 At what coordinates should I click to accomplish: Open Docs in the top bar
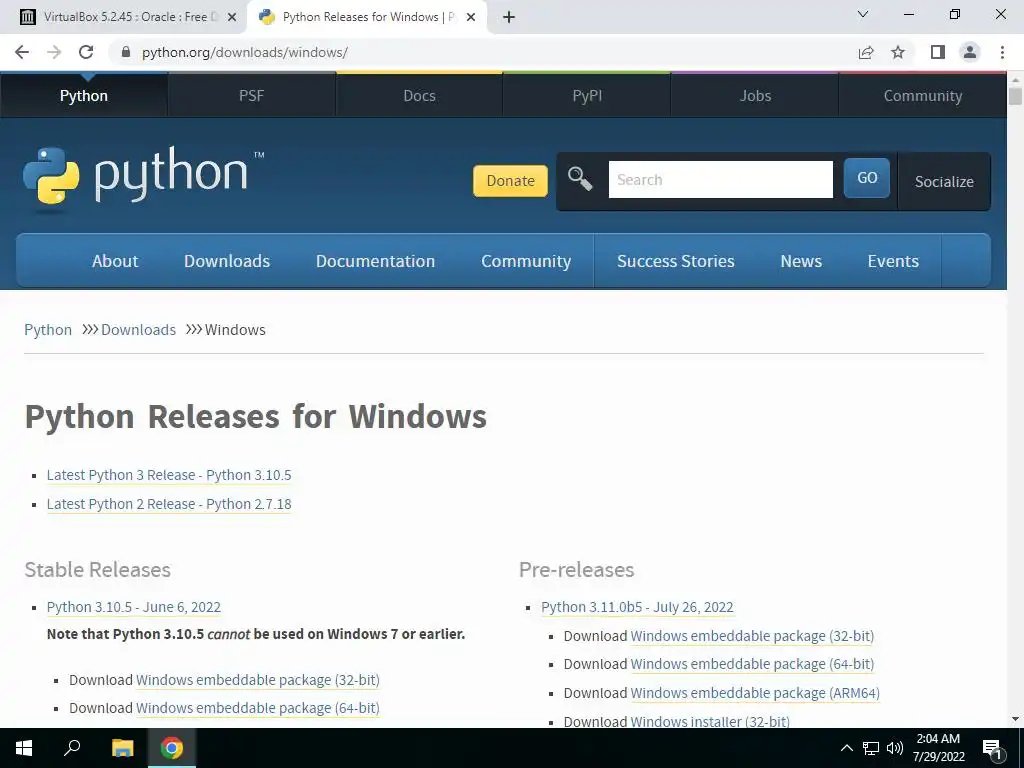point(419,95)
